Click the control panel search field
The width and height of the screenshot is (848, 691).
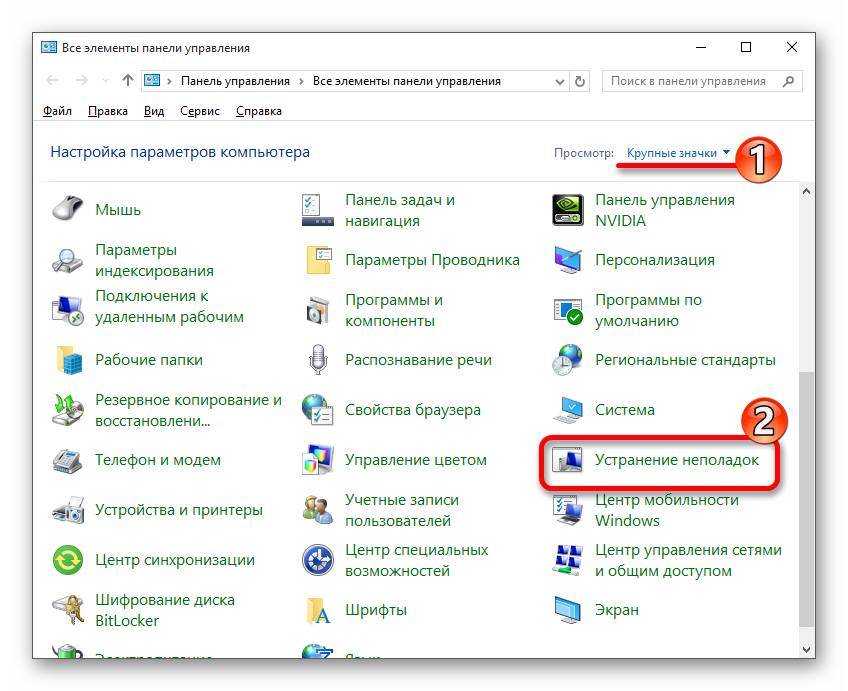pyautogui.click(x=690, y=81)
